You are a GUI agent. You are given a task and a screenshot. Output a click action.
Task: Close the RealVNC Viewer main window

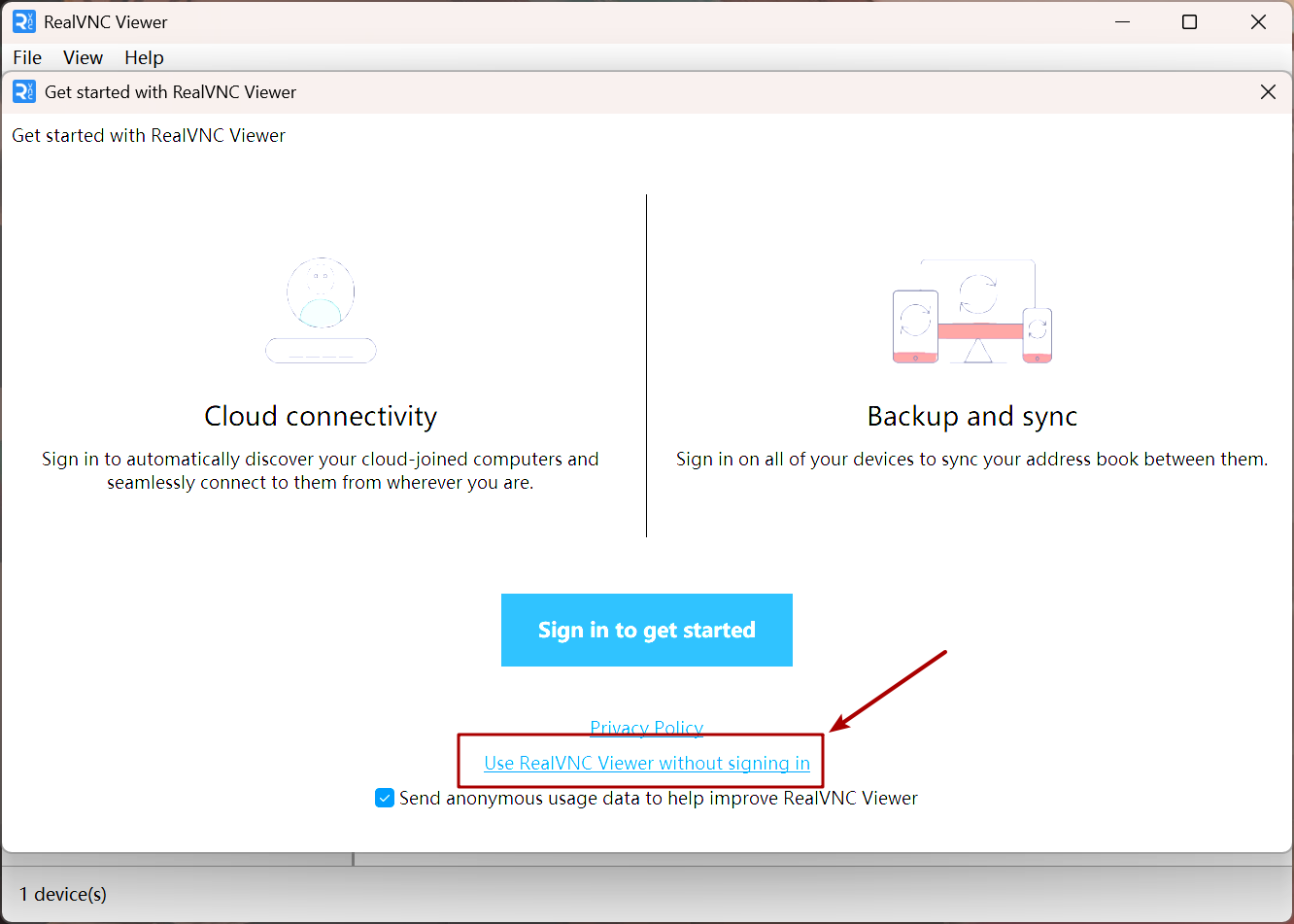click(x=1258, y=21)
